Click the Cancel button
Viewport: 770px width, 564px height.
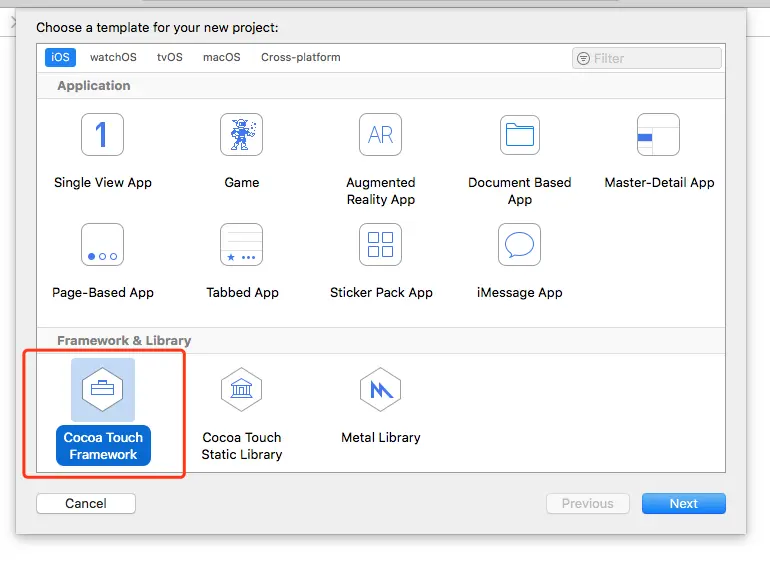click(86, 503)
